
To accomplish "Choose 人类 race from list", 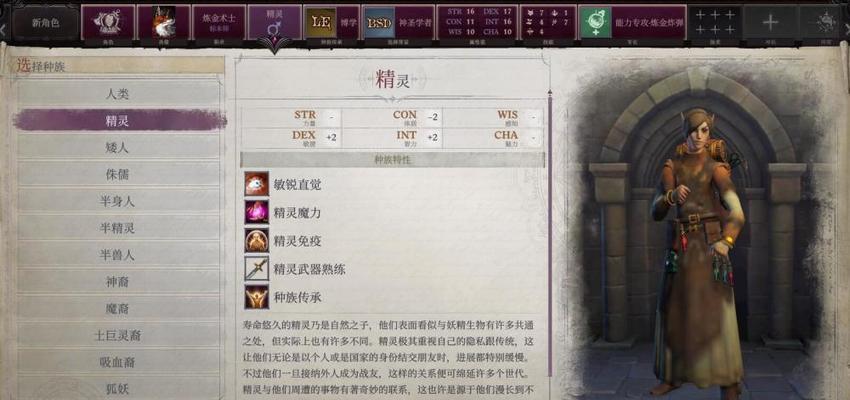I will [x=118, y=94].
